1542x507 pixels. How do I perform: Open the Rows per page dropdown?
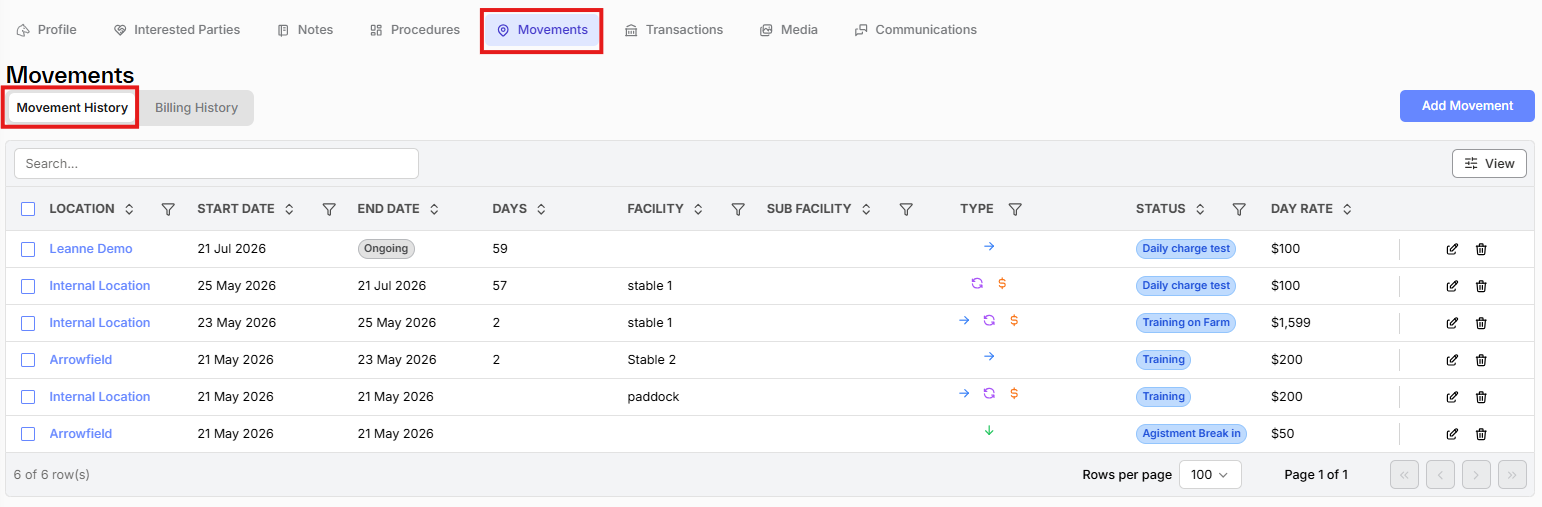1210,474
